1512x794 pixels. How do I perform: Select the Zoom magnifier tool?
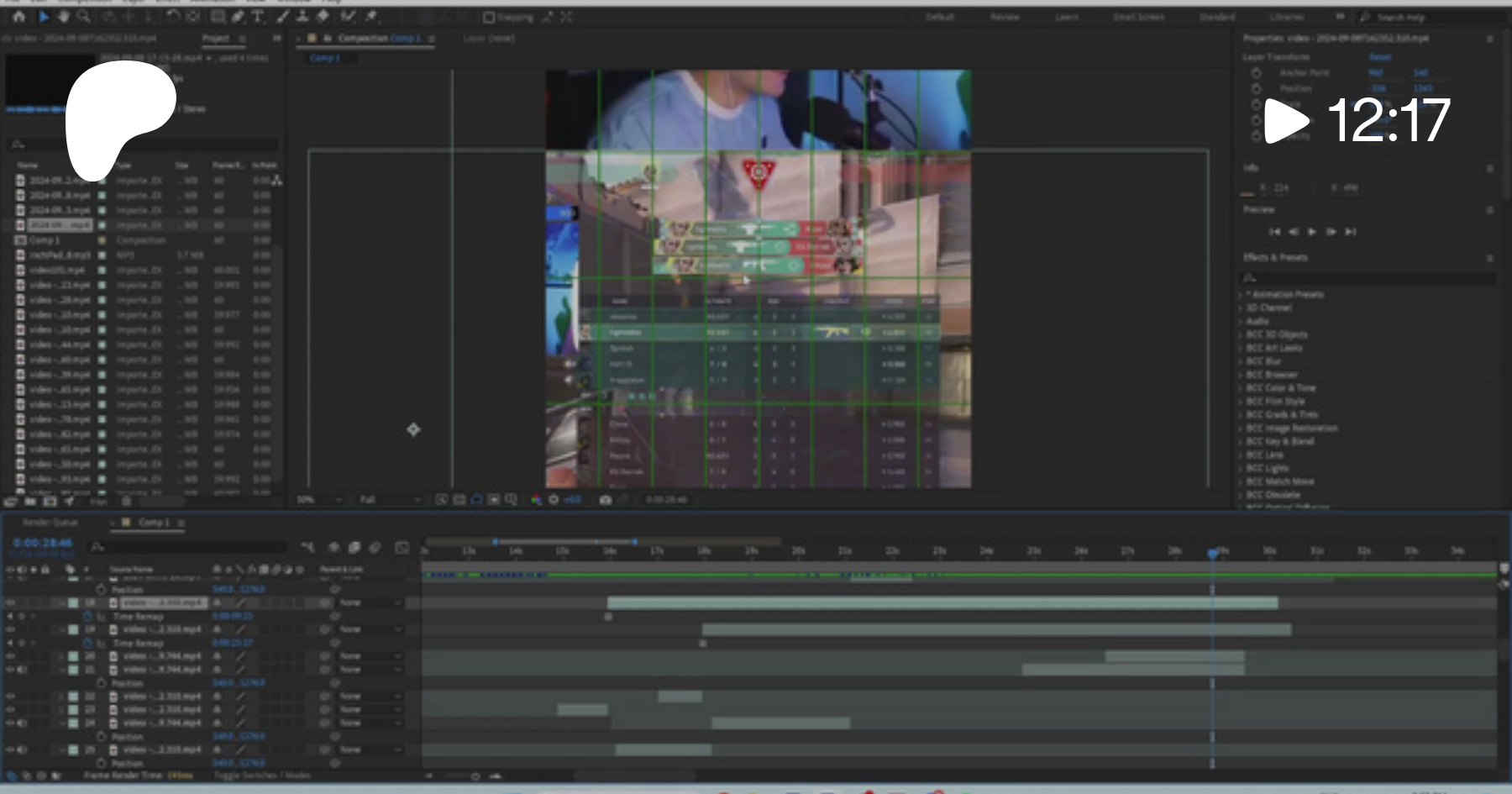click(x=83, y=16)
